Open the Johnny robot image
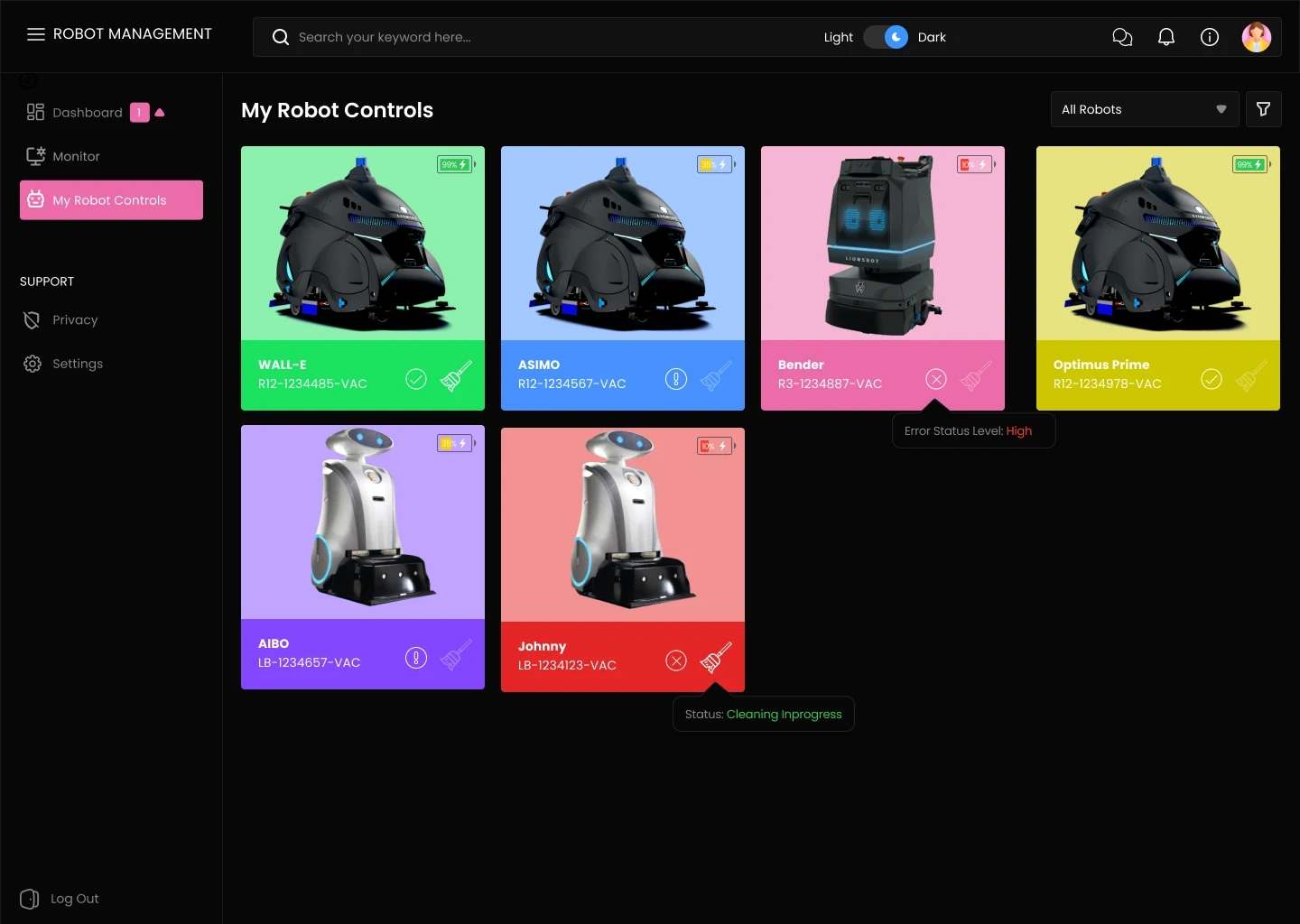 (623, 524)
